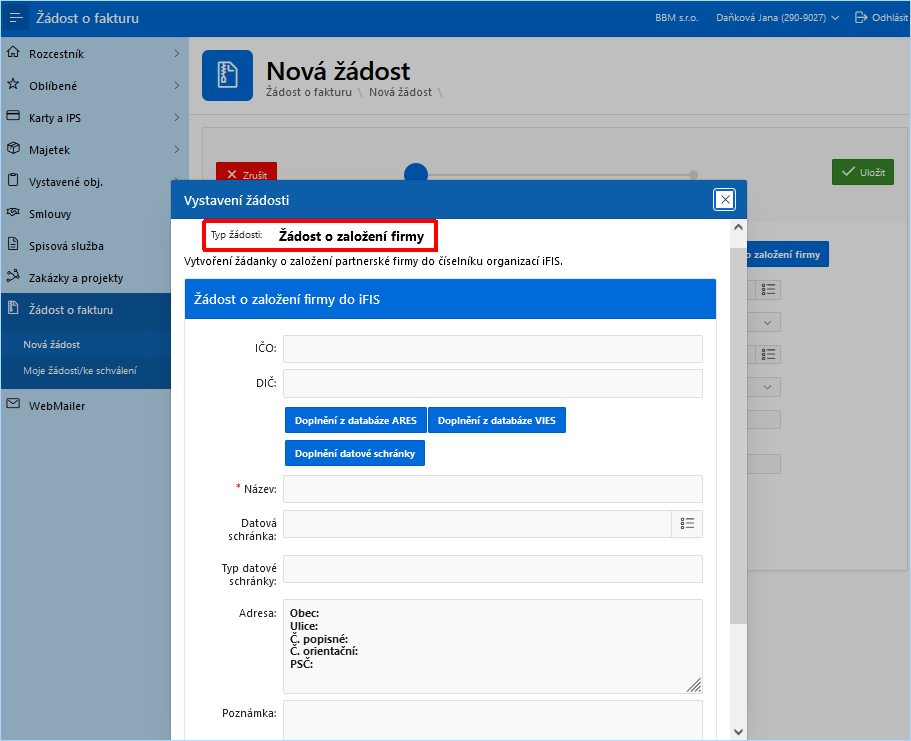Click the Rozcestník home icon
911x741 pixels.
click(x=13, y=53)
